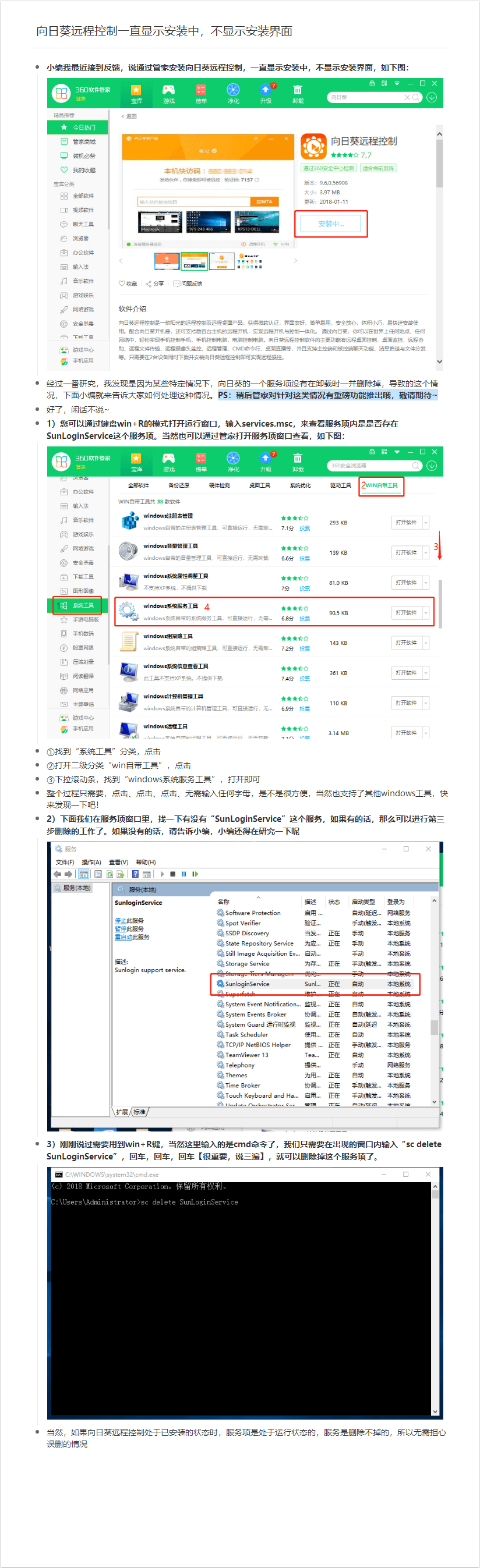Viewport: 480px width, 1568px height.
Task: Switch to 硬件检测 tab
Action: click(219, 485)
